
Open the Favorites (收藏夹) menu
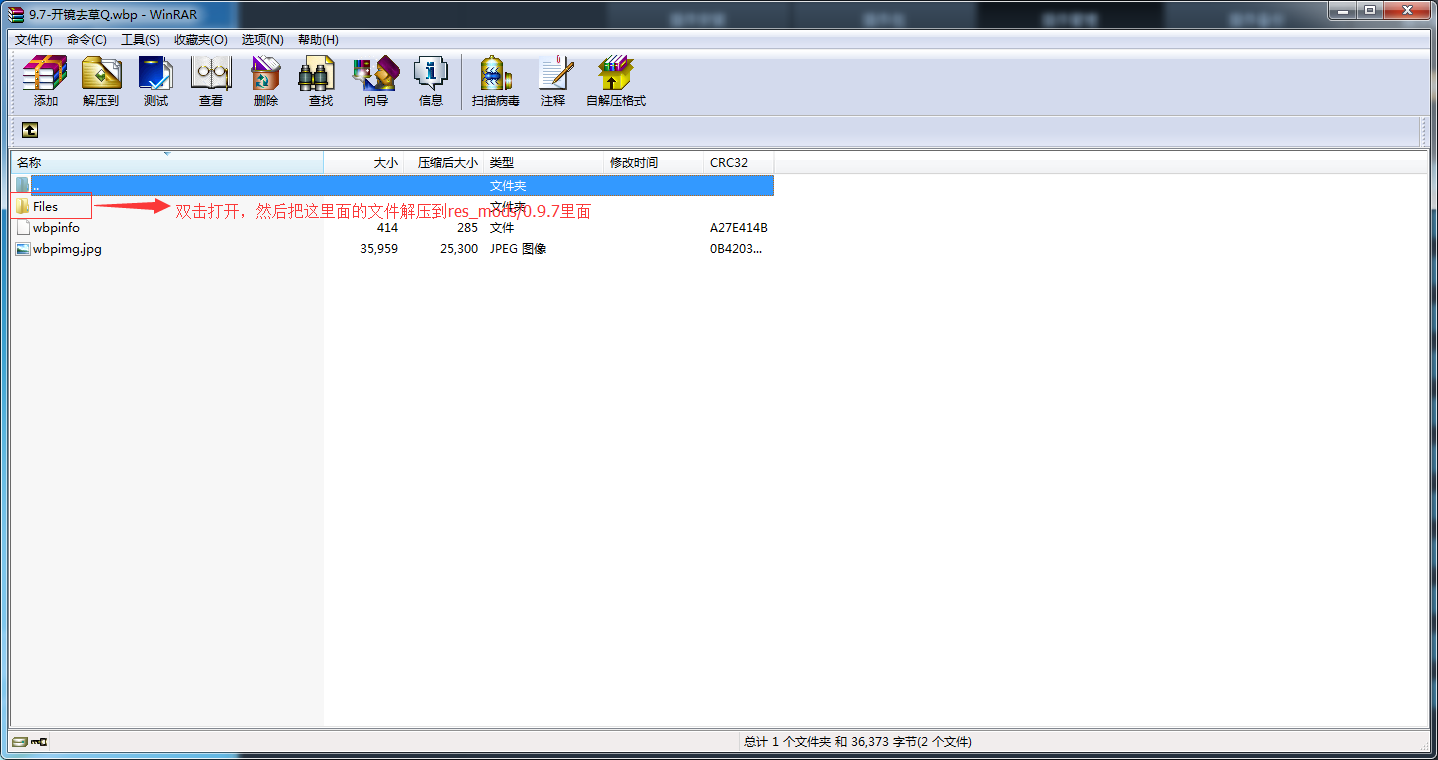point(201,40)
